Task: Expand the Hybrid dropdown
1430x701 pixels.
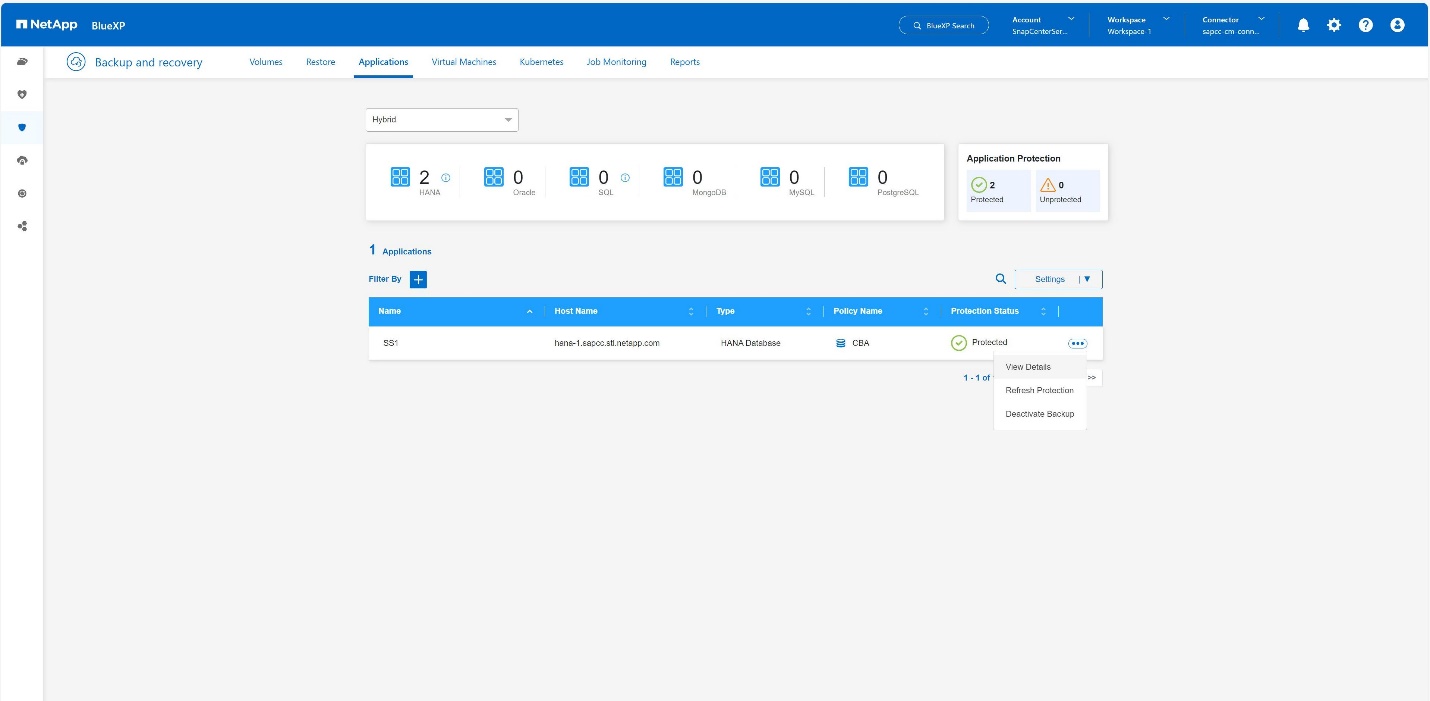Action: [x=442, y=120]
